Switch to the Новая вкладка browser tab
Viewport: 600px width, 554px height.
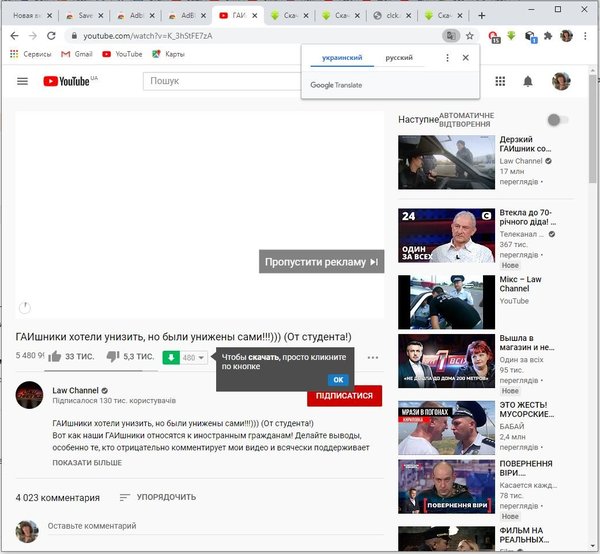coord(27,16)
